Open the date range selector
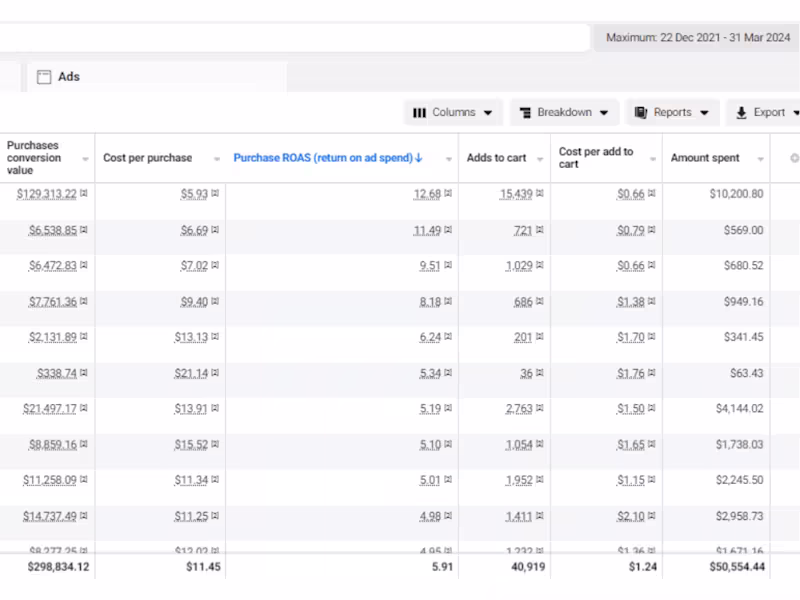800x600 pixels. [x=697, y=38]
